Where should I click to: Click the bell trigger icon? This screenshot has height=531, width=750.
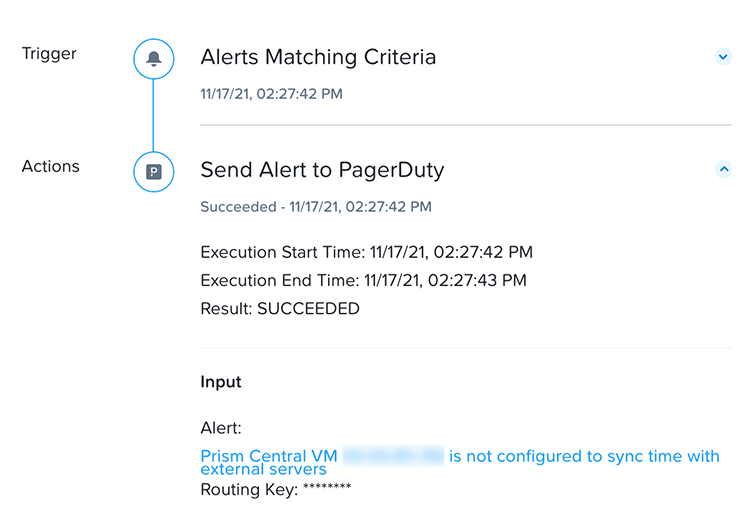pyautogui.click(x=153, y=59)
